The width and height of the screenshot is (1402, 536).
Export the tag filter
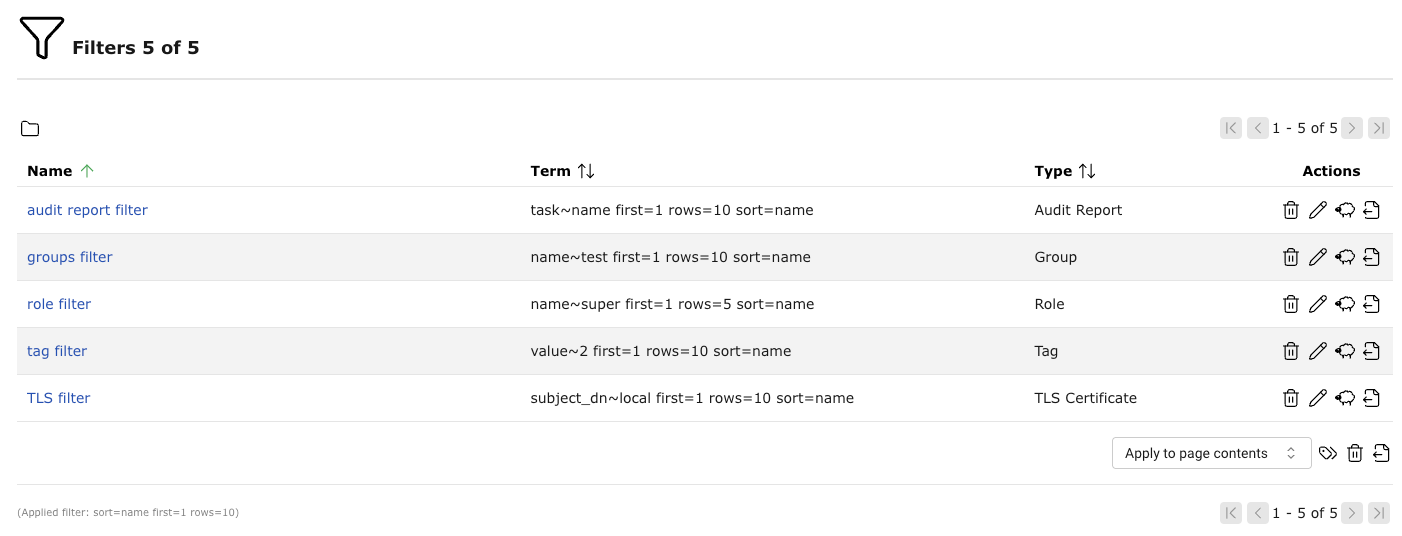[1372, 351]
